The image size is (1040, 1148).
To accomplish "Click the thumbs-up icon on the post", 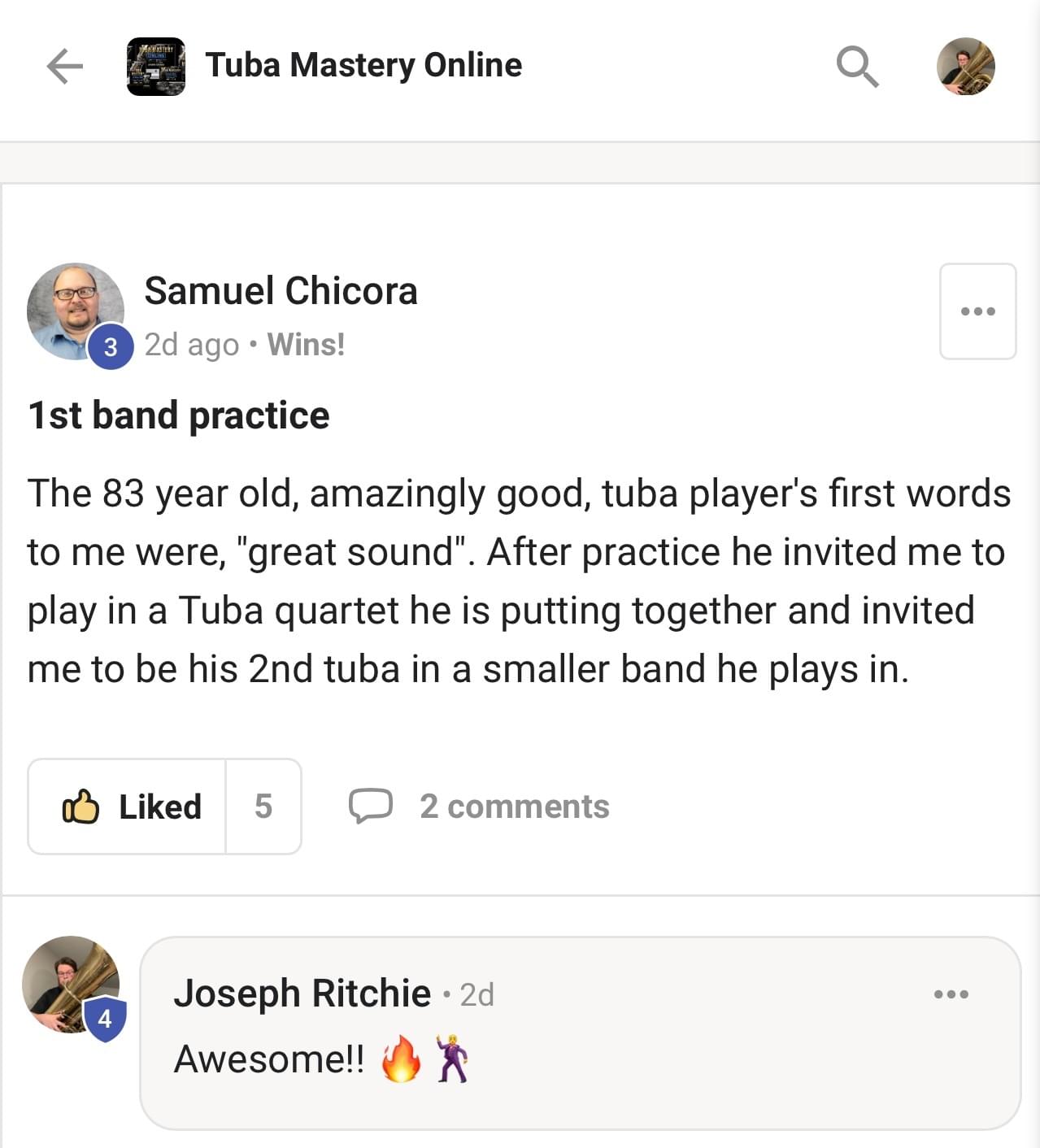I will (x=81, y=807).
